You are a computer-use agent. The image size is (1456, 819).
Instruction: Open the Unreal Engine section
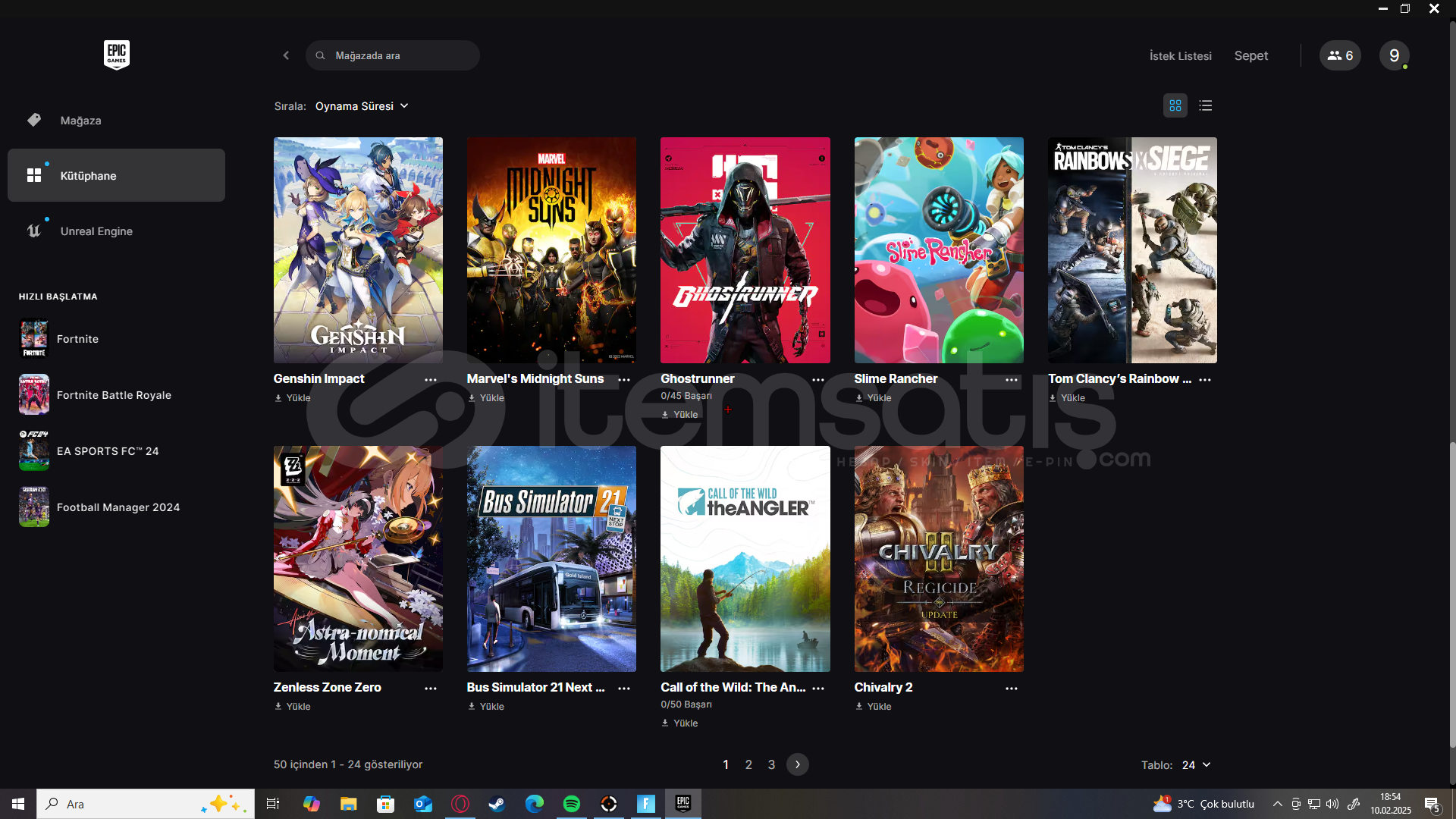[x=116, y=231]
